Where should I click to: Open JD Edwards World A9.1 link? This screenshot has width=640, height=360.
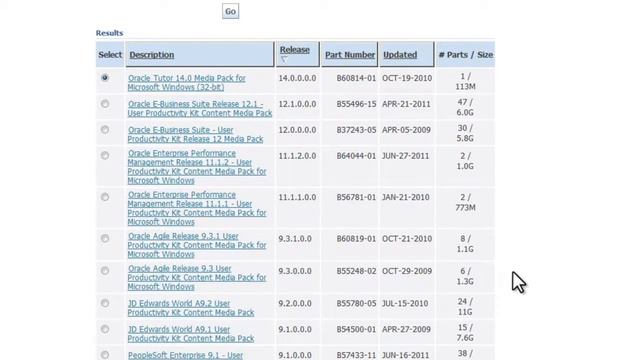click(191, 334)
